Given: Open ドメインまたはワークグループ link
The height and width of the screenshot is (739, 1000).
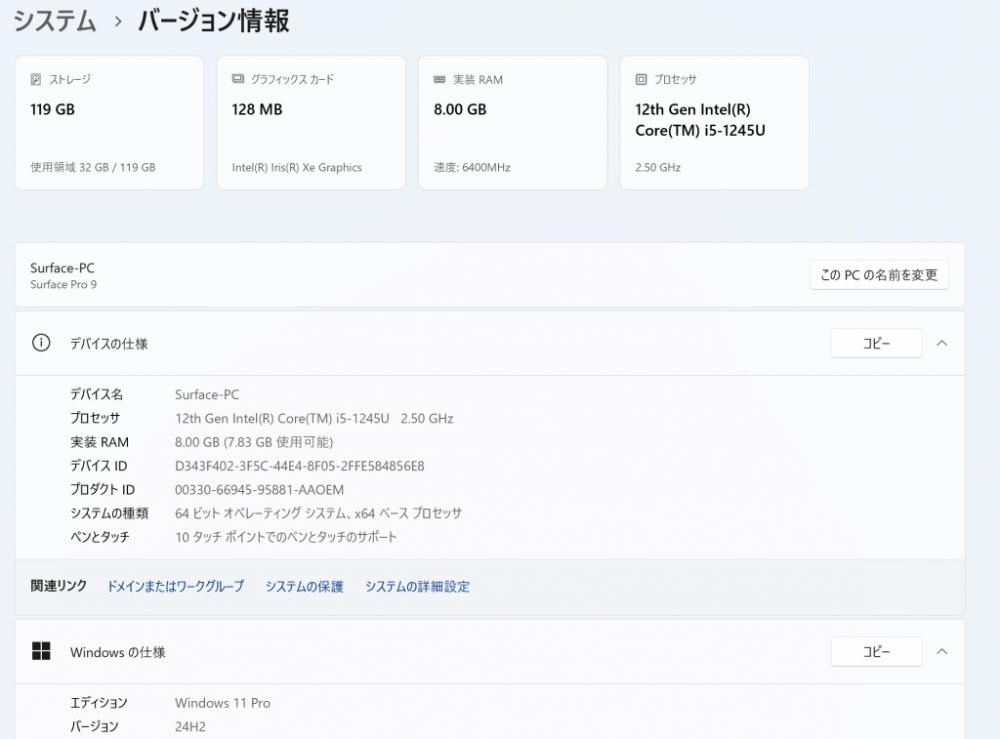Looking at the screenshot, I should (x=175, y=586).
